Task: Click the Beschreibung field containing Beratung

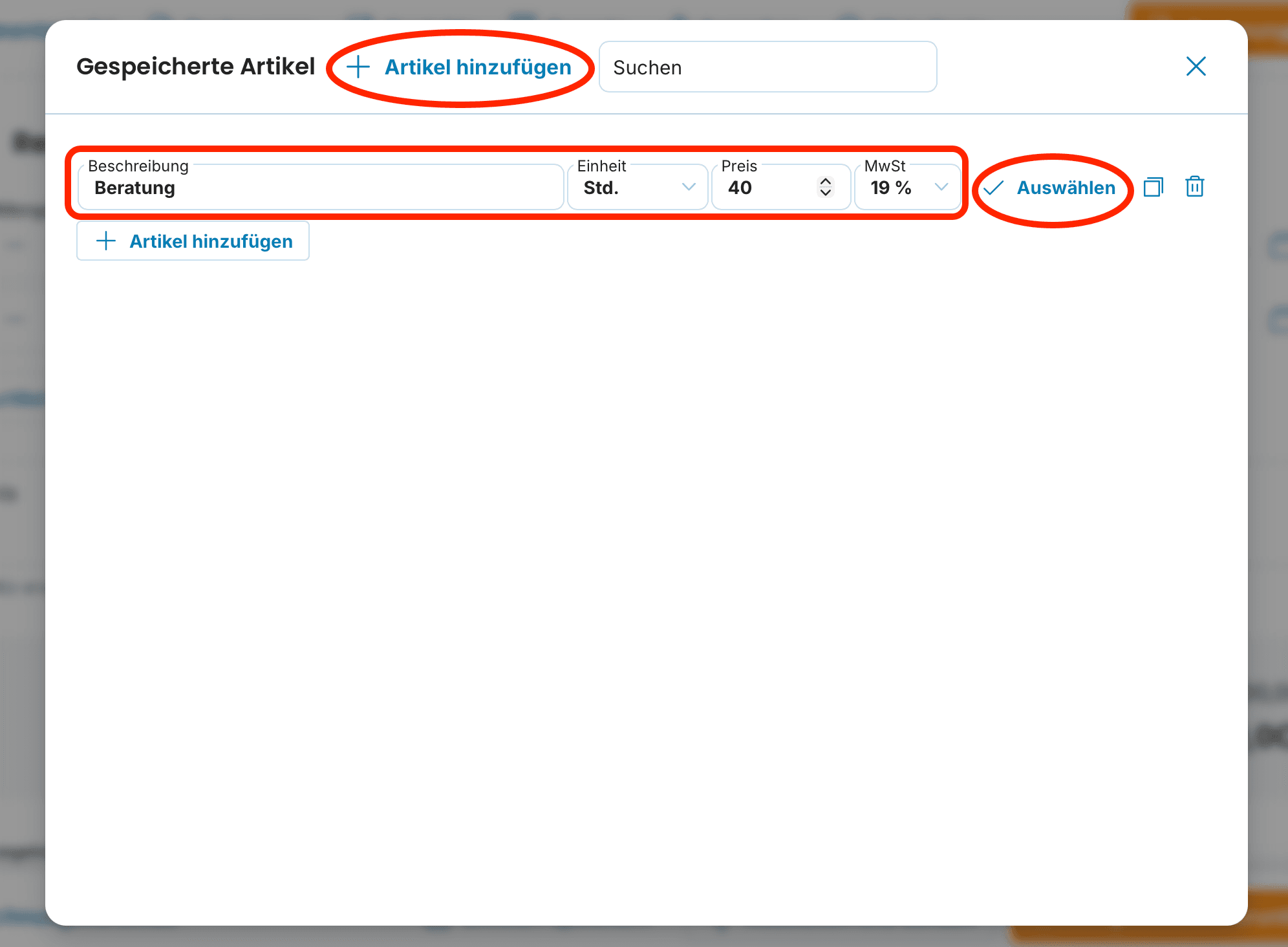Action: [x=321, y=187]
